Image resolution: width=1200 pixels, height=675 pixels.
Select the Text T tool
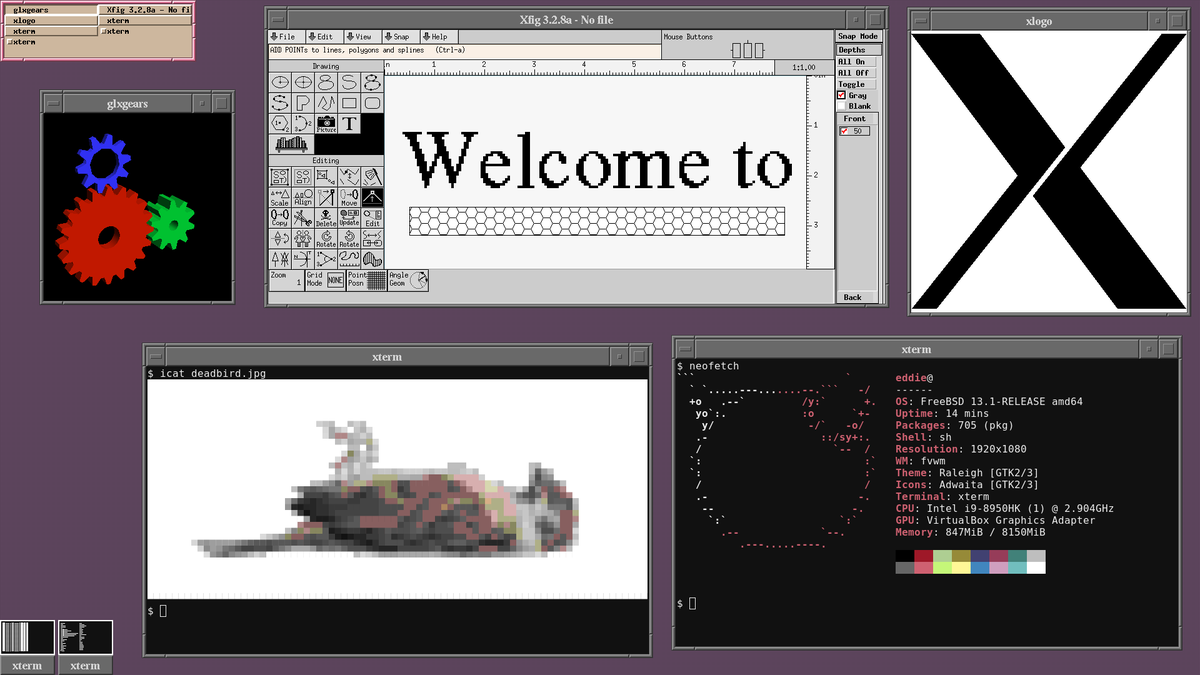pos(349,123)
